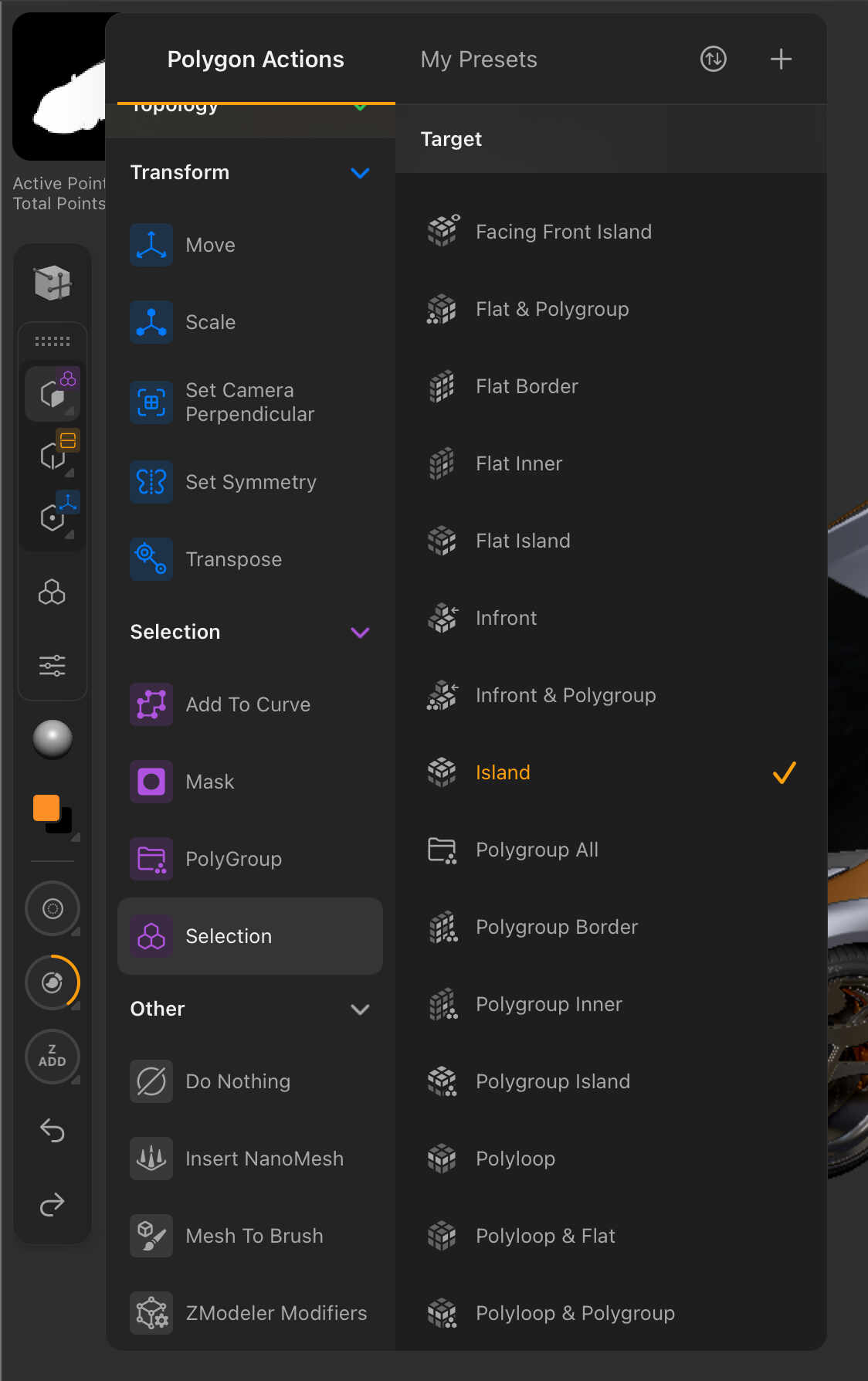Collapse the Transform section chevron
This screenshot has height=1381, width=868.
[x=360, y=172]
